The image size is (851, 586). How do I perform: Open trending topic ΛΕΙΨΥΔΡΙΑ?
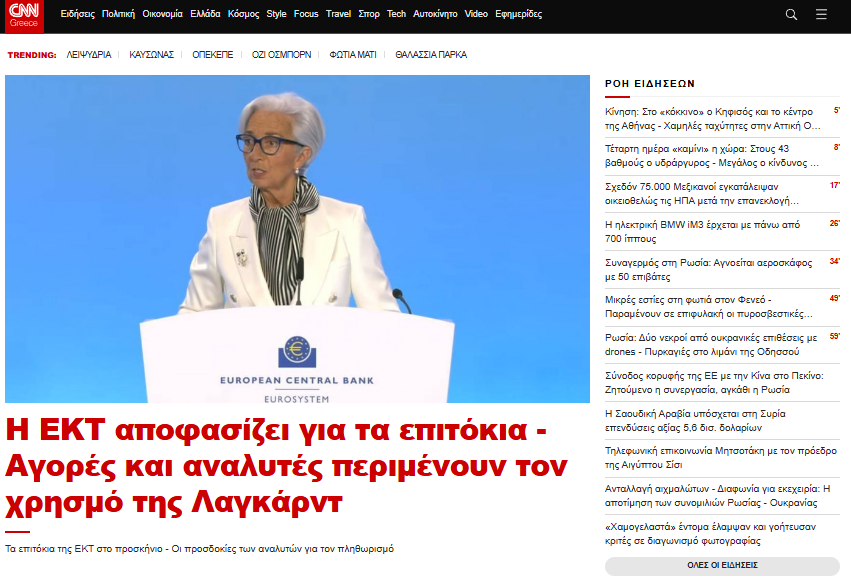pos(89,55)
